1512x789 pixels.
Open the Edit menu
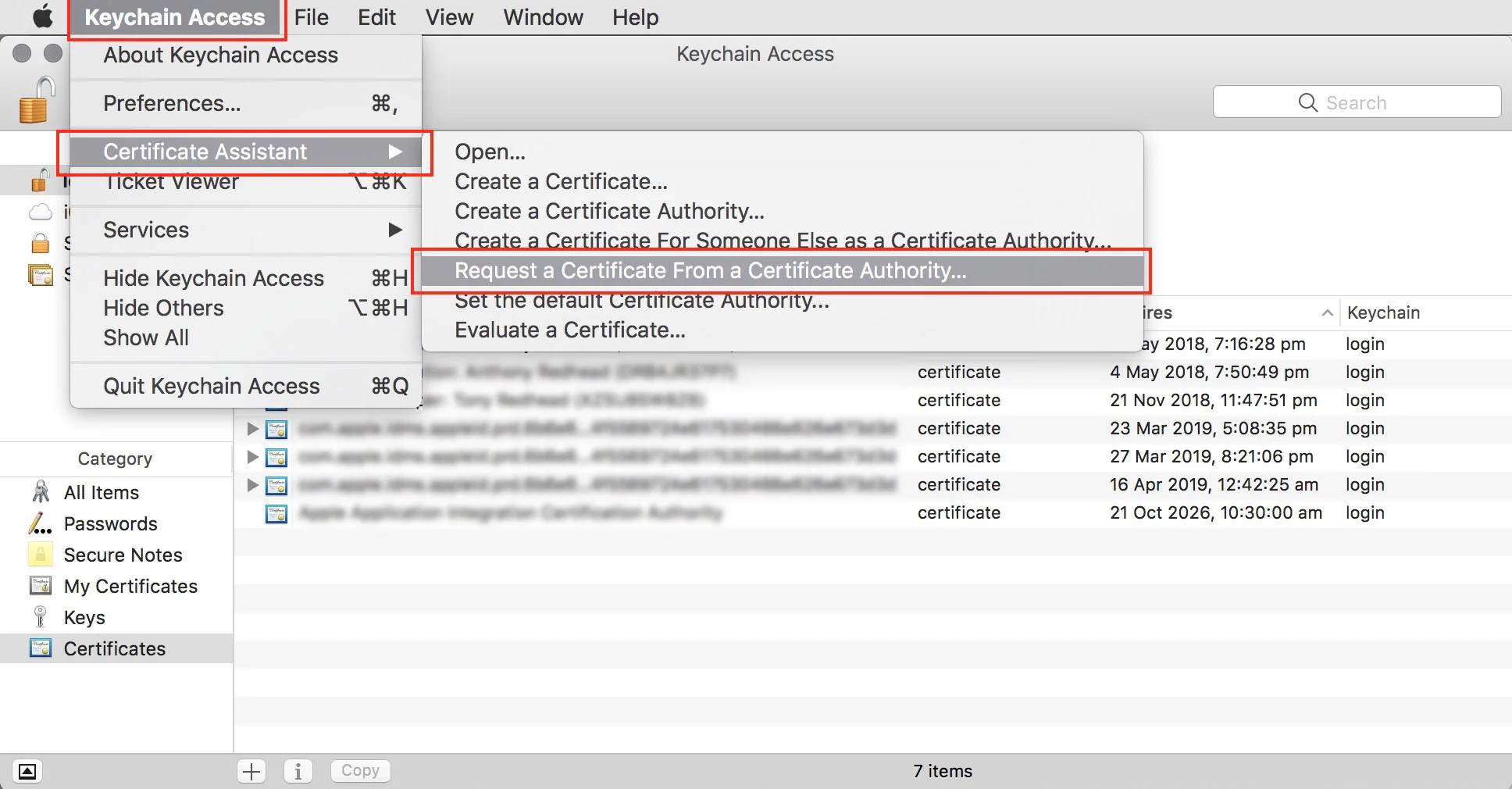pos(377,17)
